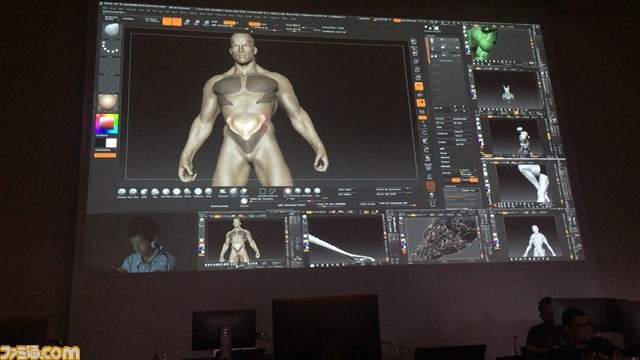Open the current brush thumbnail picker
The height and width of the screenshot is (360, 640).
(111, 29)
